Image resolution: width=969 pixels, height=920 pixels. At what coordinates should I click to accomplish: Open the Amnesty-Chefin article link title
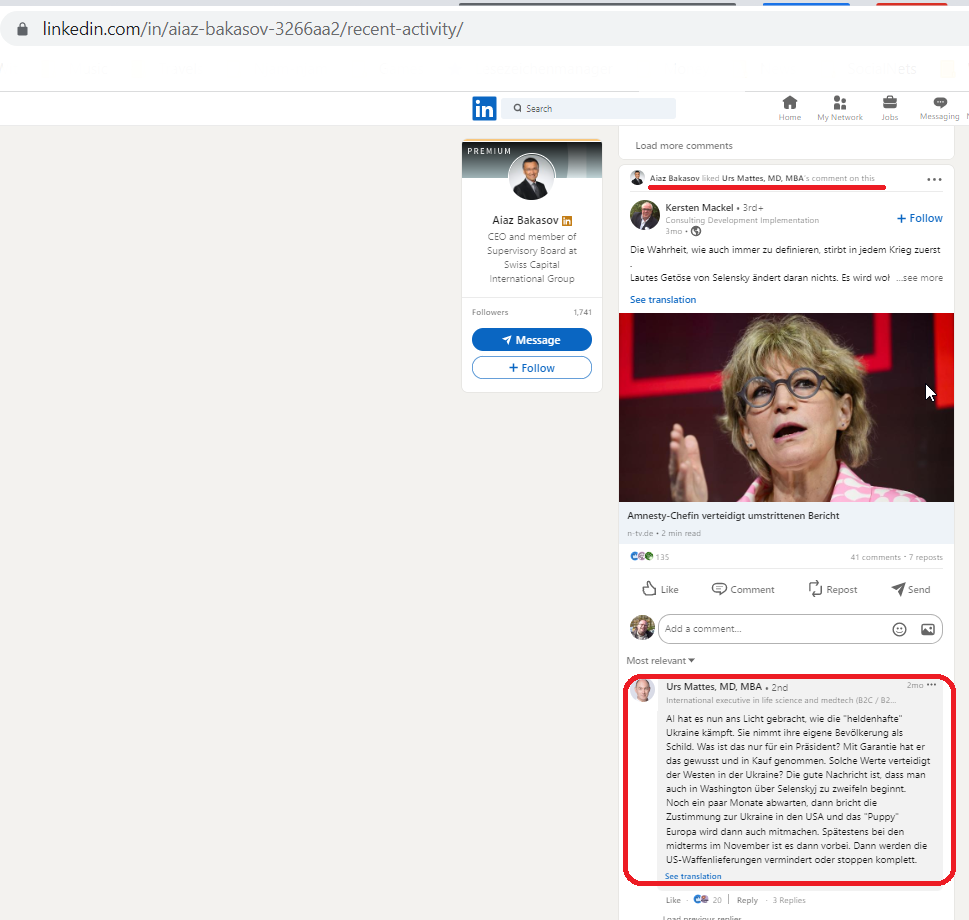[x=733, y=515]
